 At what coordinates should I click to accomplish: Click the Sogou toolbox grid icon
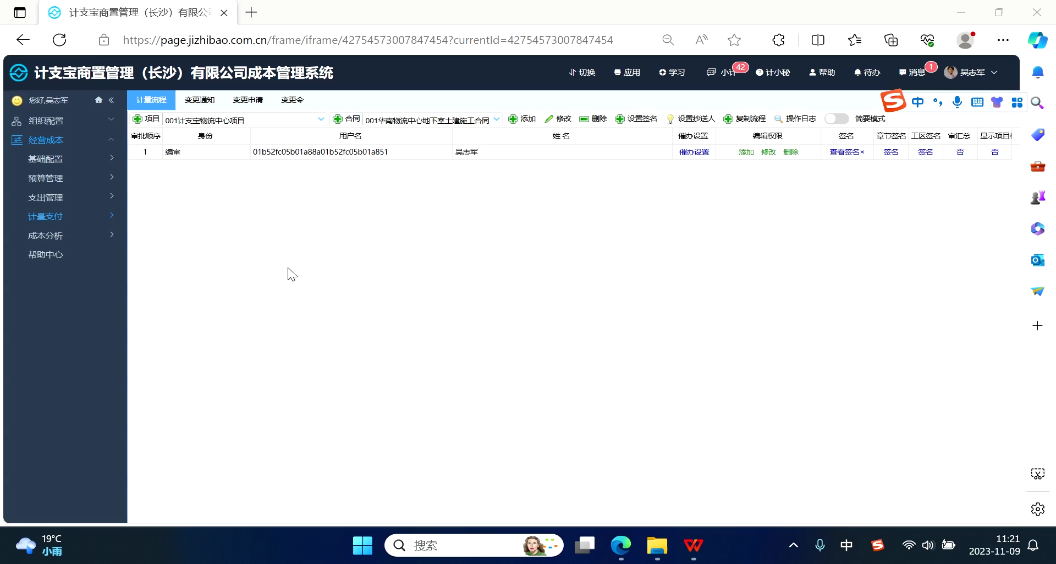(1017, 102)
